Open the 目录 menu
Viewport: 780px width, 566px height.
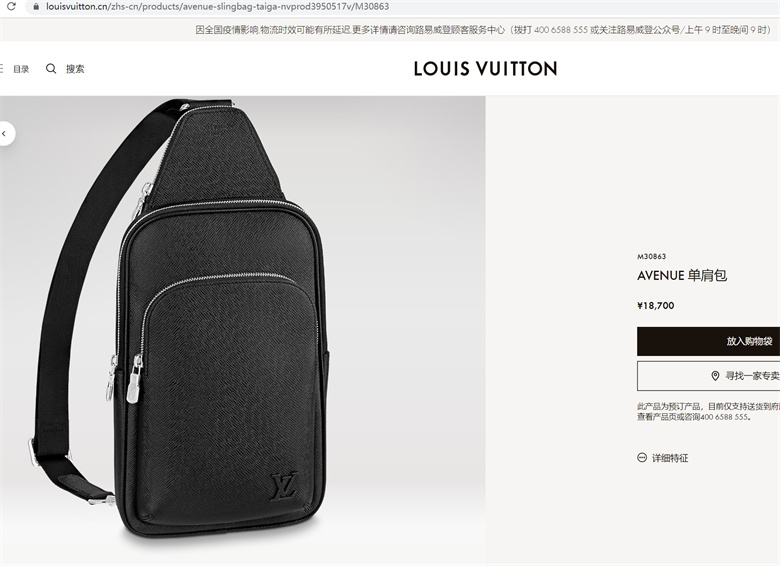click(x=21, y=69)
